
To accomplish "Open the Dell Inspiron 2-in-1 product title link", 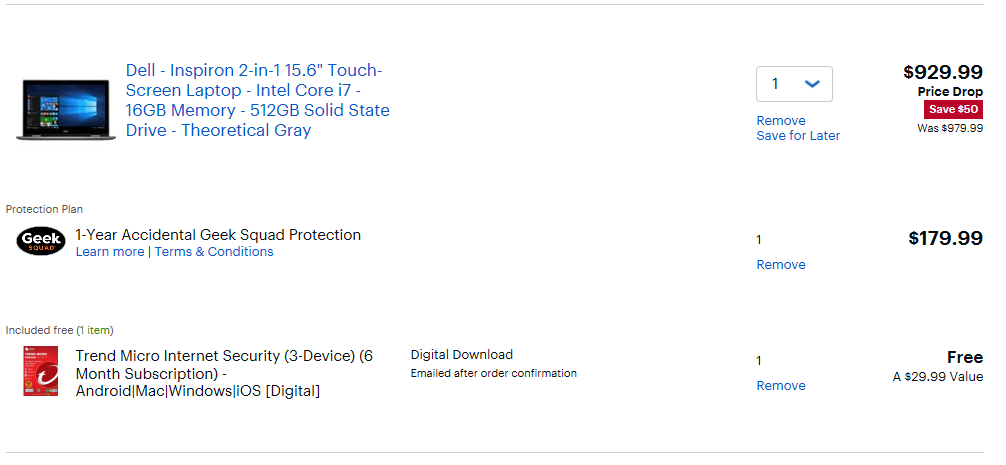I will point(257,100).
